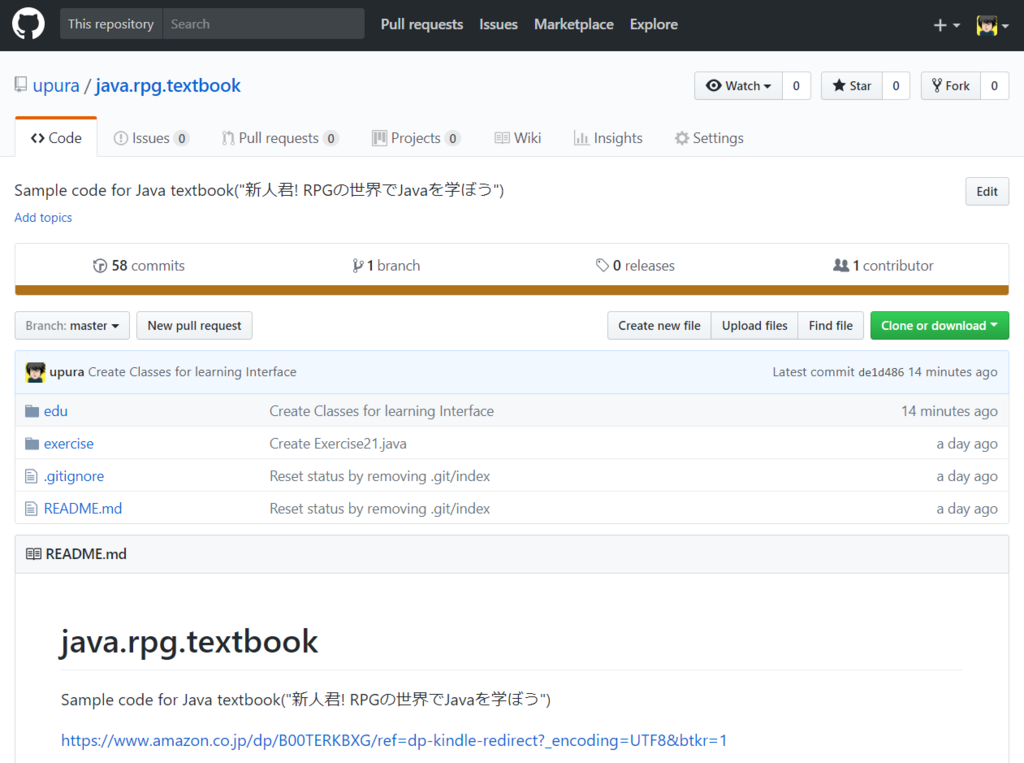Click Add topics link
The image size is (1024, 763).
tap(43, 218)
